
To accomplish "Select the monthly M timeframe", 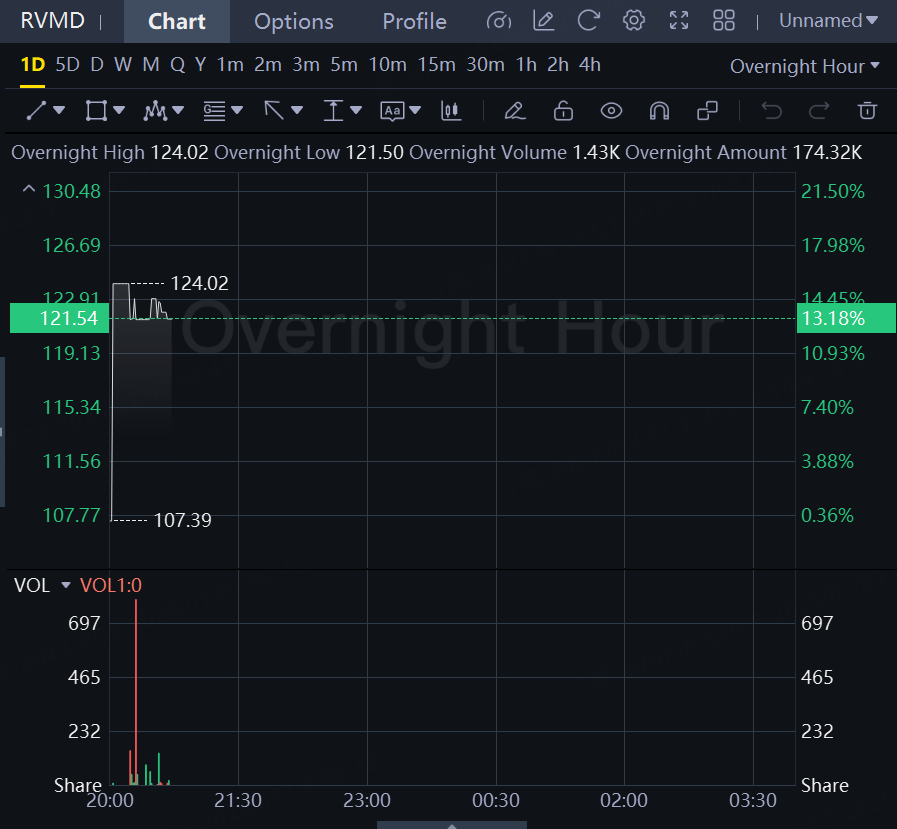I will (151, 65).
